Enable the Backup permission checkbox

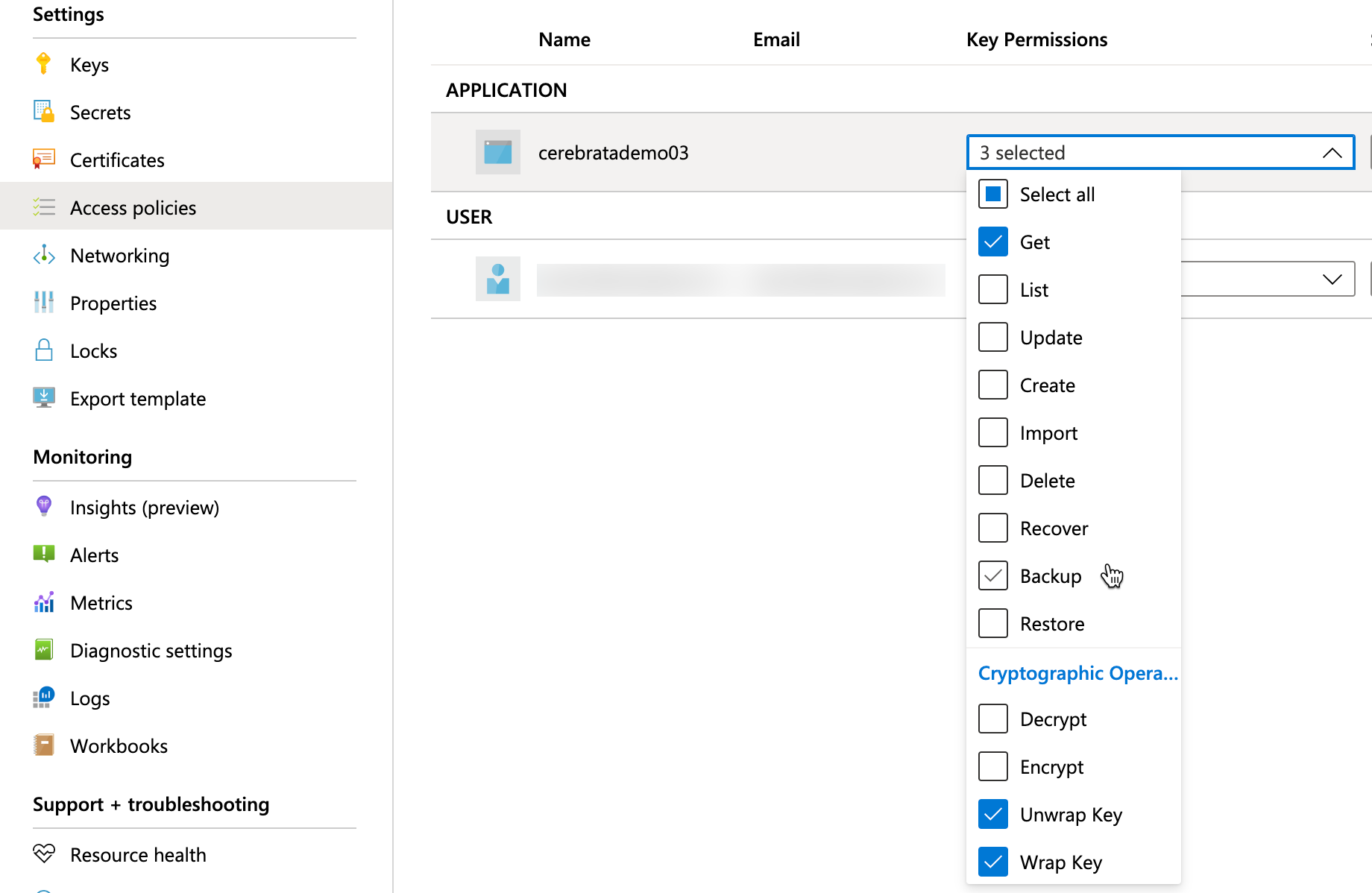[x=993, y=575]
